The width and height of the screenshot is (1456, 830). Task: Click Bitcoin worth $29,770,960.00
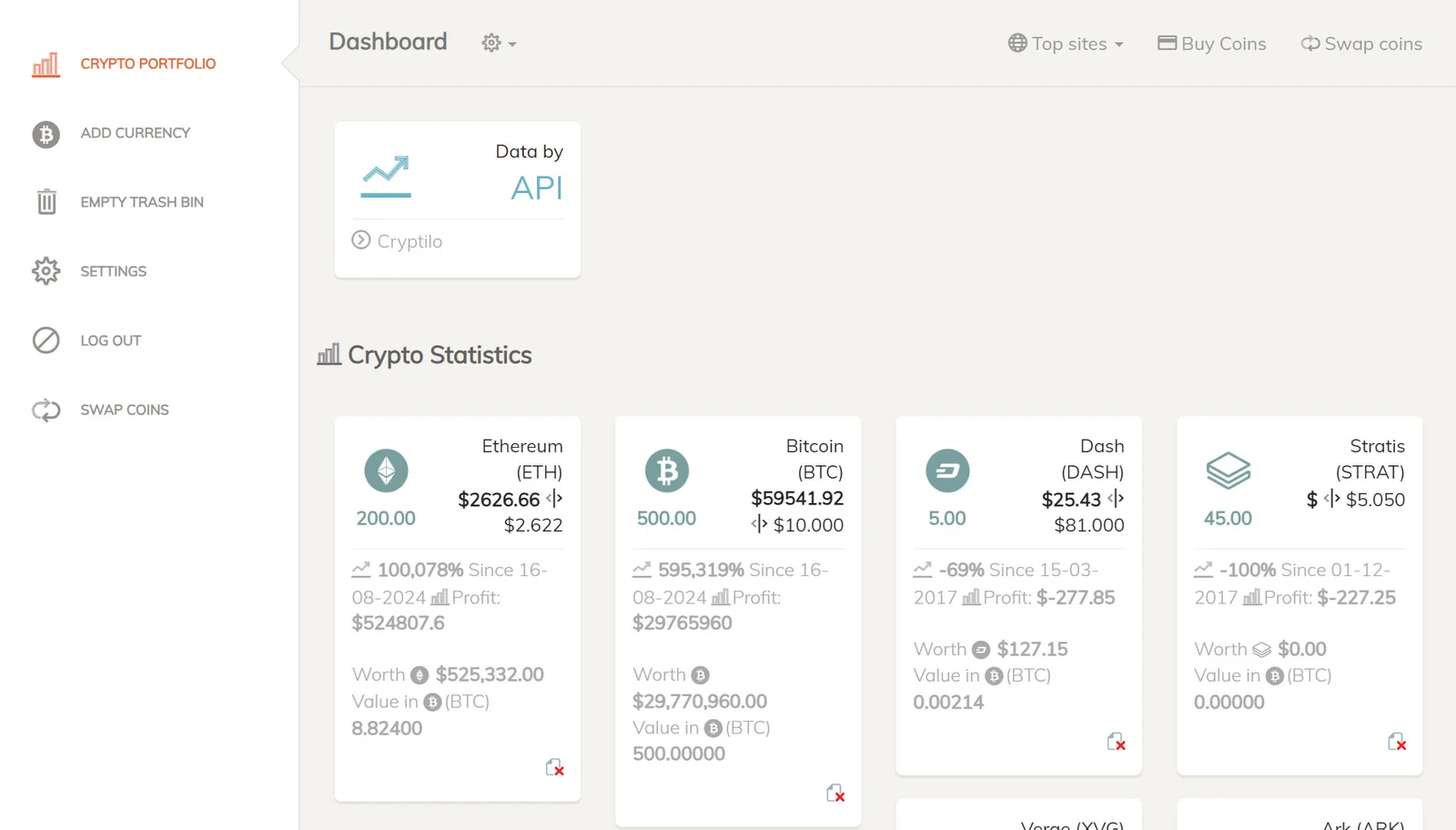700,702
